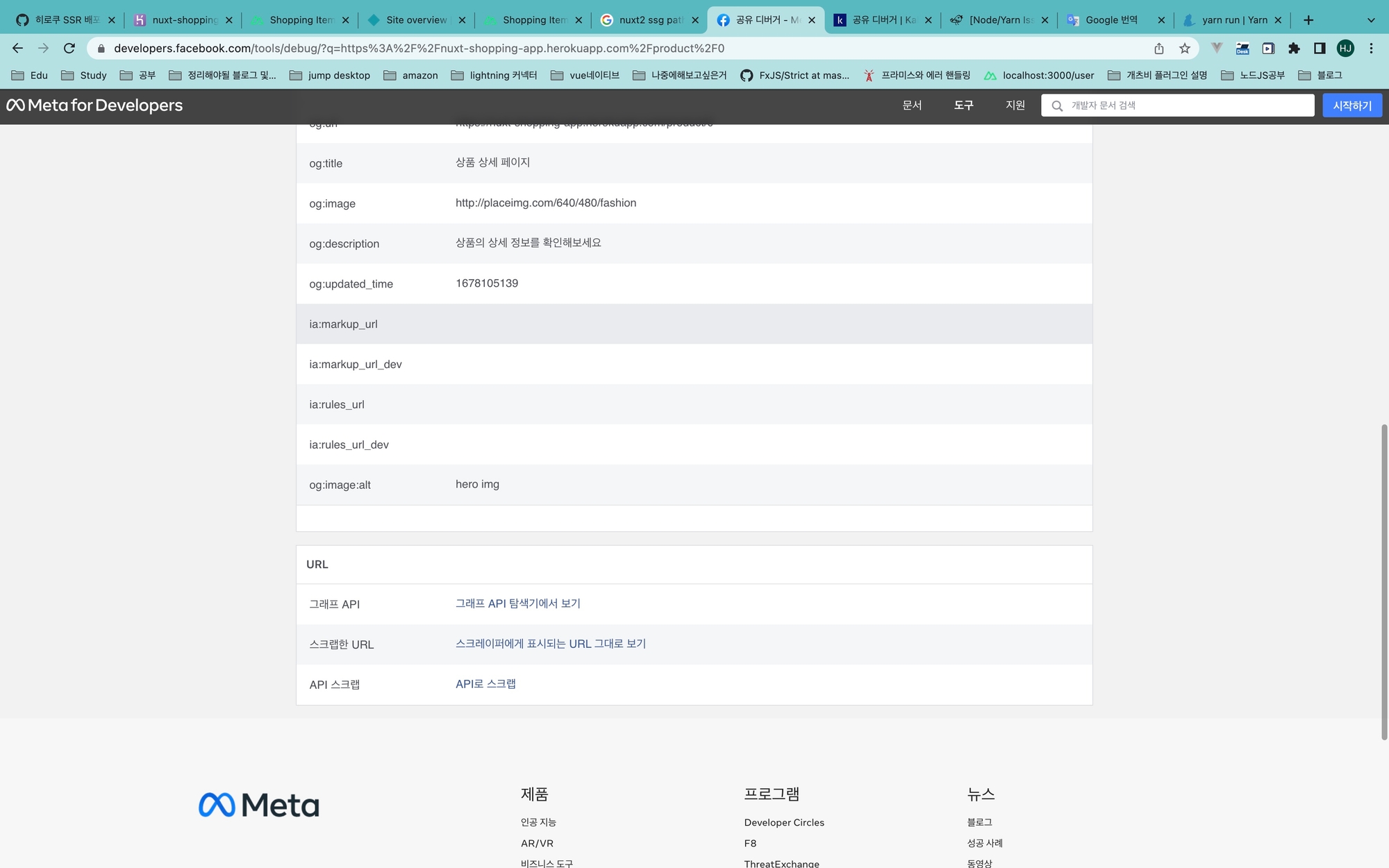Click the share page icon in address bar

1159,48
